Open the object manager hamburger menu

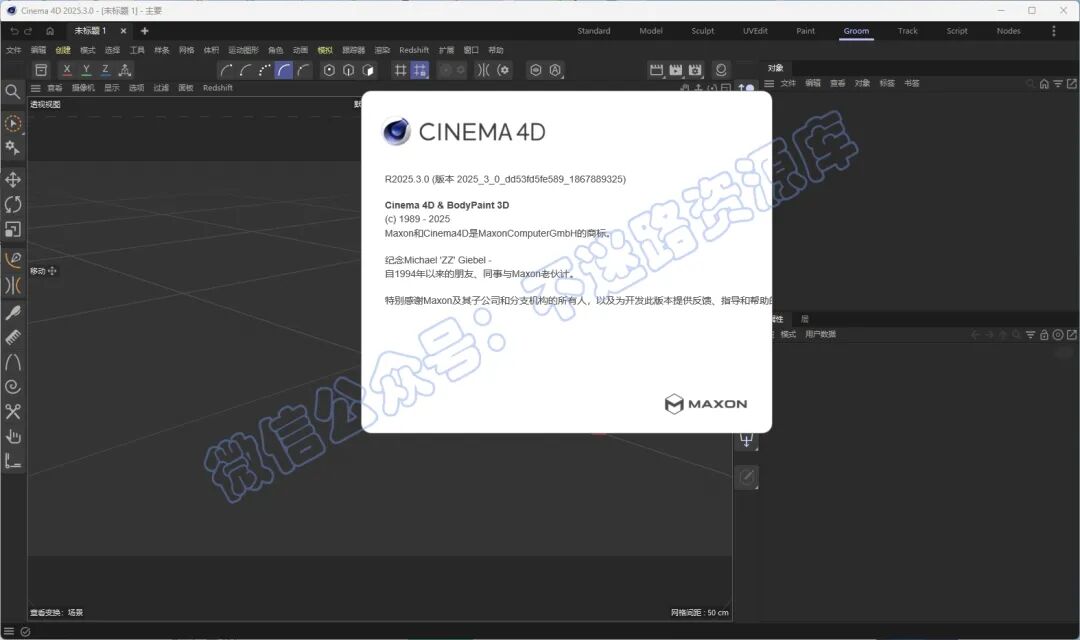click(x=769, y=83)
